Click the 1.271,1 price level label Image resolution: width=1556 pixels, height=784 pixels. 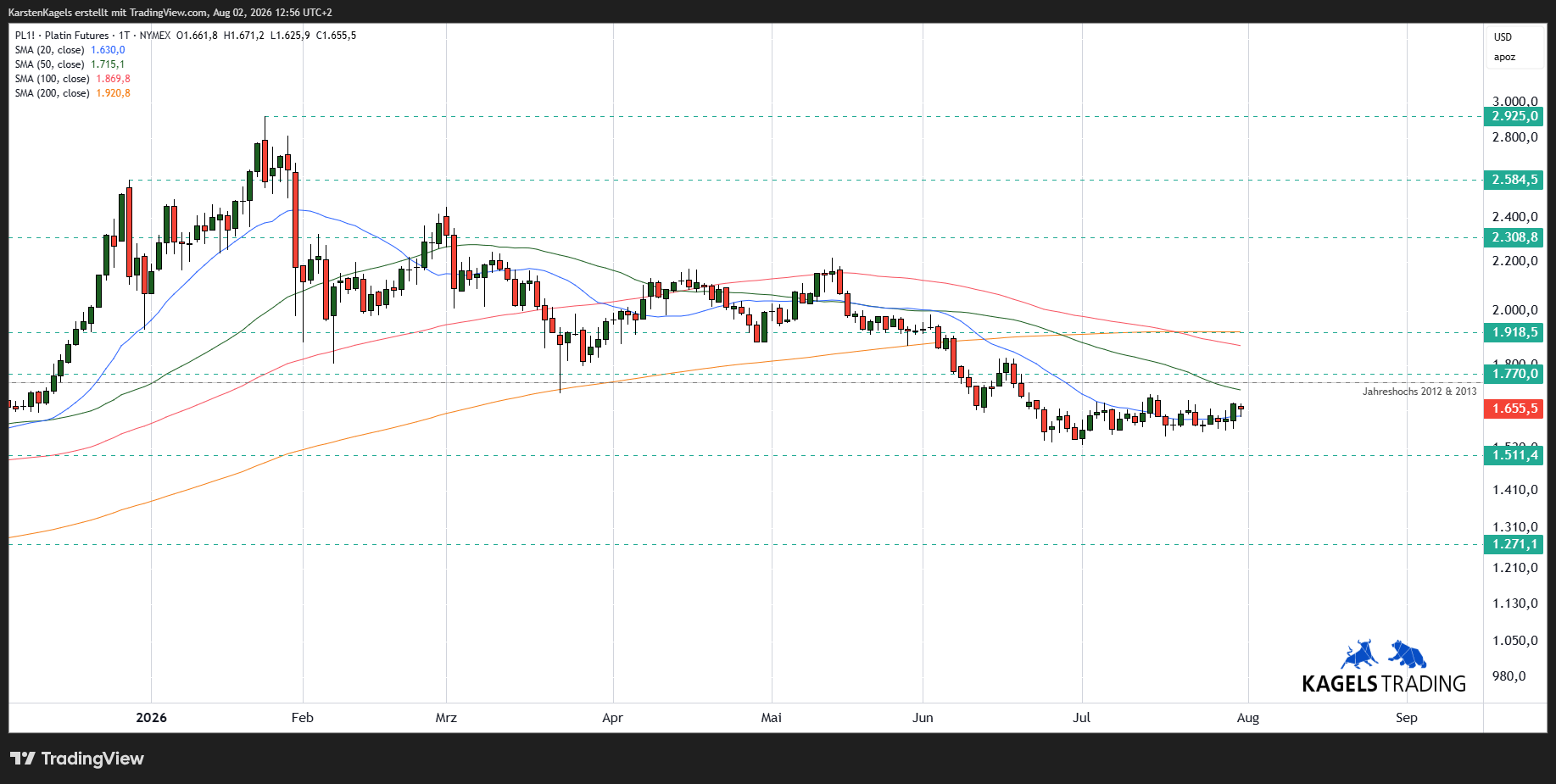coord(1514,545)
